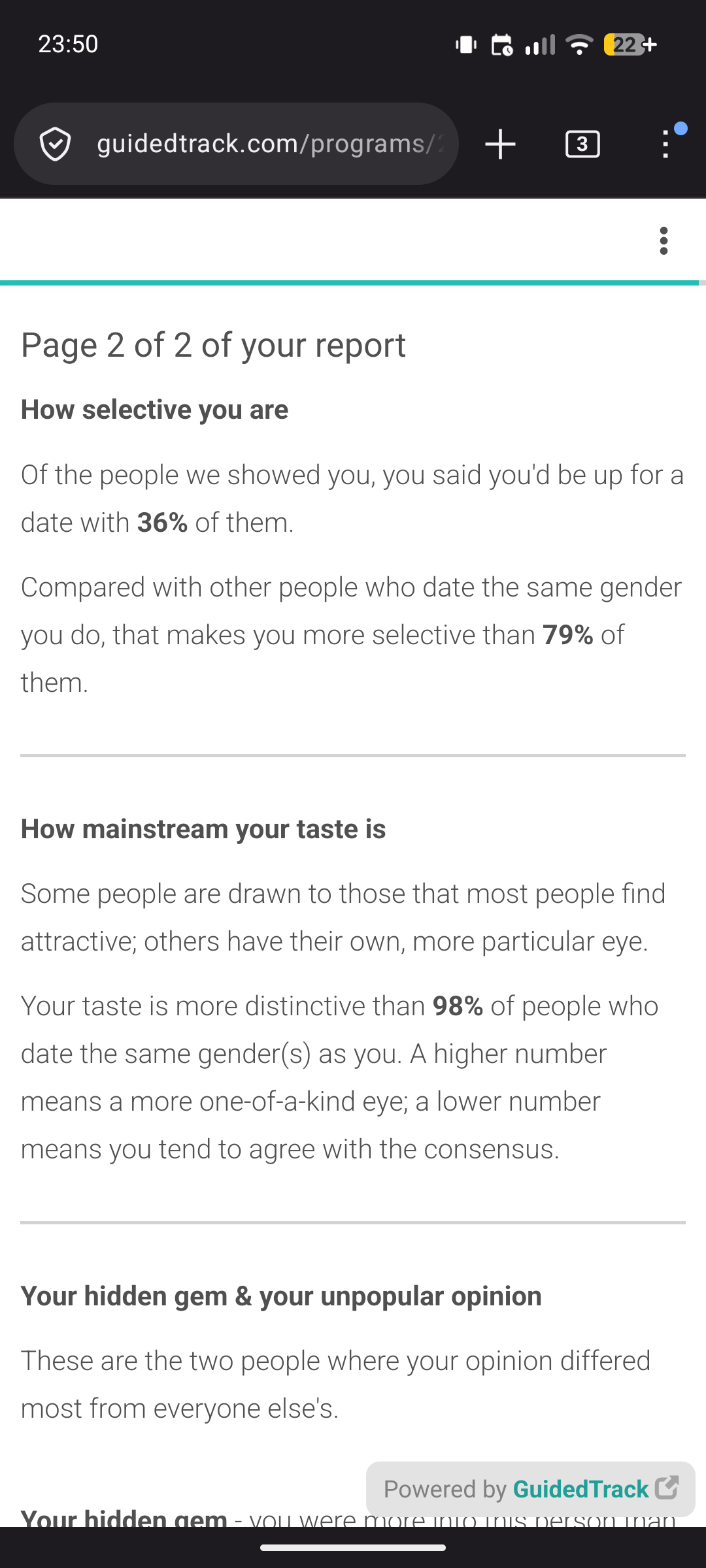
Task: Open the tab switcher showing 3 tabs
Action: point(582,144)
